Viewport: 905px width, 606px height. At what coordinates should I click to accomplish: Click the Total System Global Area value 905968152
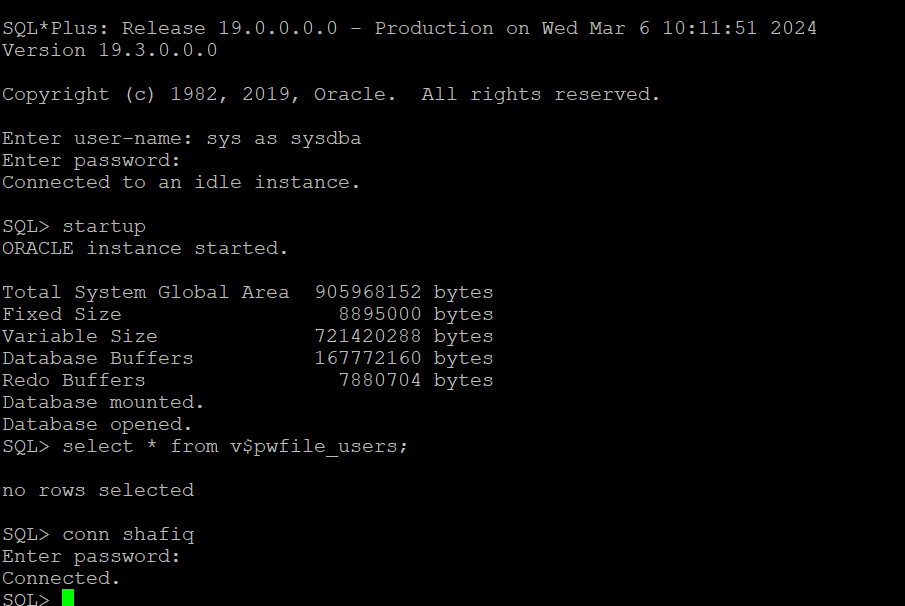pos(368,292)
